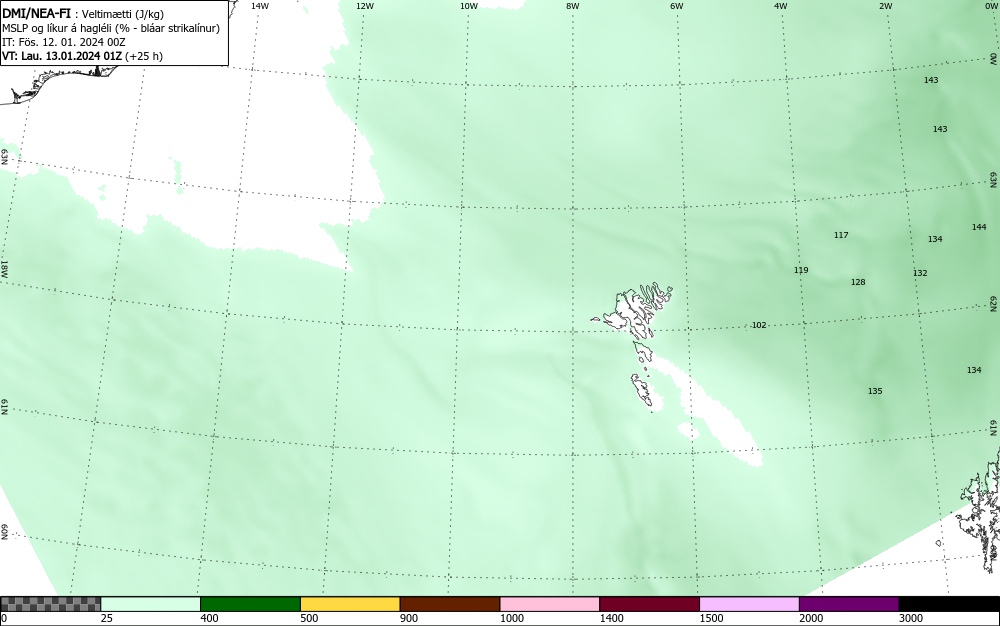1000x626 pixels.
Task: Click the legend scale value 400
Action: click(209, 618)
